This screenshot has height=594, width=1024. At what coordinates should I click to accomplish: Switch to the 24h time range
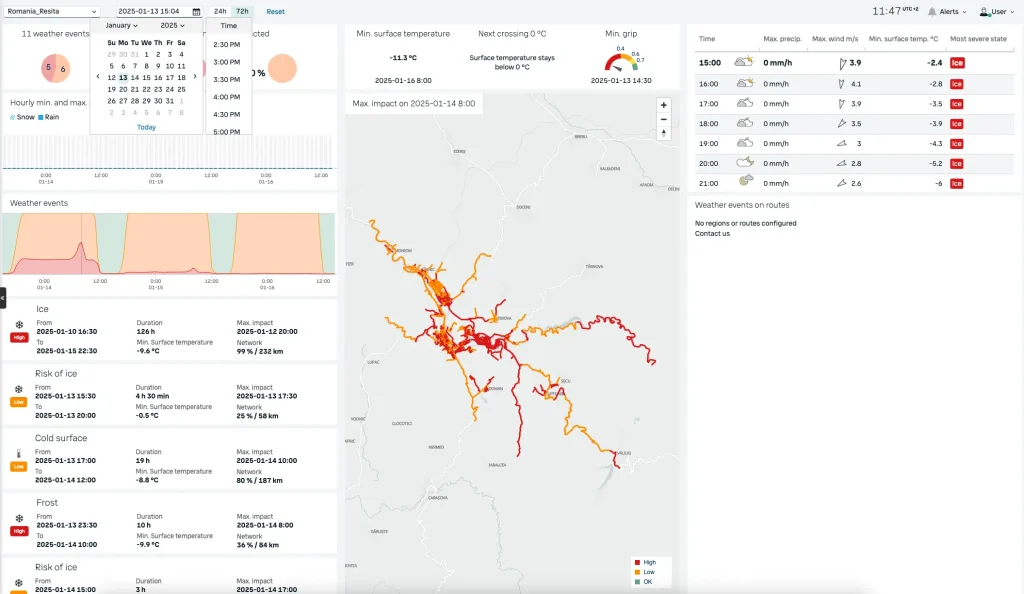(x=220, y=12)
